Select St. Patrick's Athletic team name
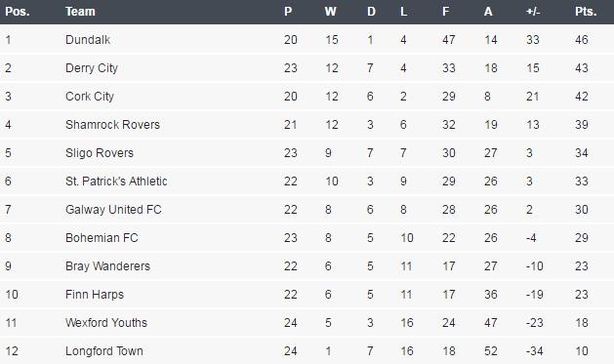 tap(116, 181)
